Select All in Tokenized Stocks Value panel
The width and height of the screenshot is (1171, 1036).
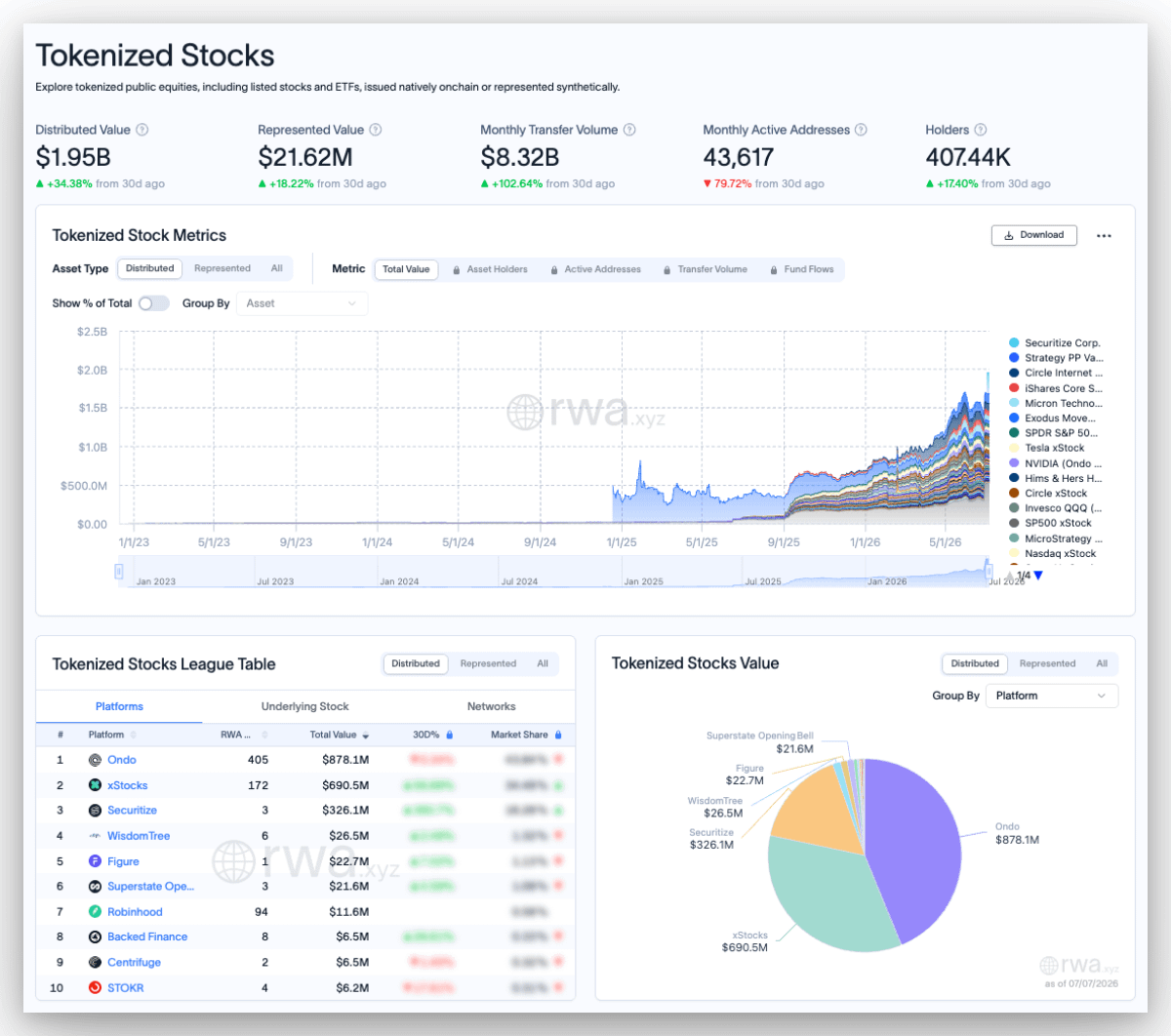click(x=1102, y=663)
